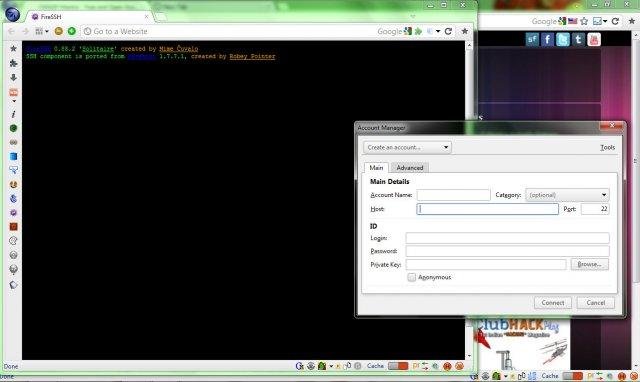
Task: Click the Password text field
Action: [507, 251]
